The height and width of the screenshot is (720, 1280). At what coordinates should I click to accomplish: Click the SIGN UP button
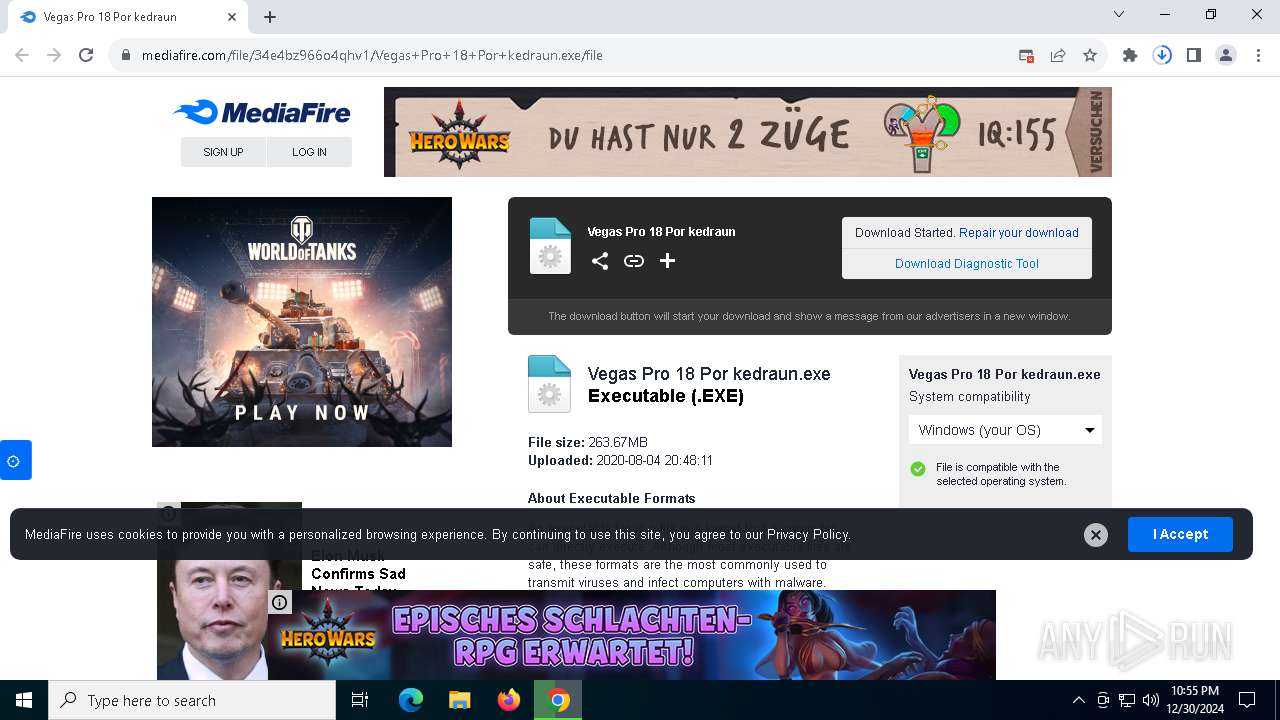pos(223,152)
